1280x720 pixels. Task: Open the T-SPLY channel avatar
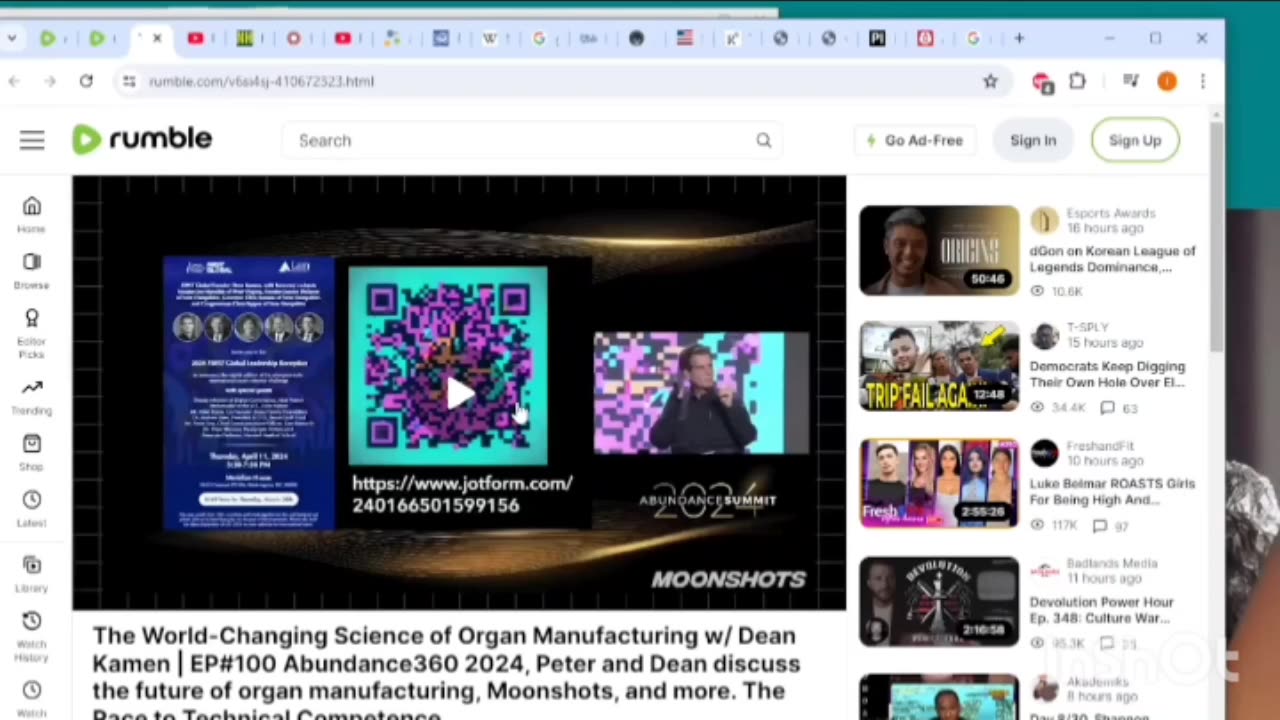pyautogui.click(x=1044, y=336)
